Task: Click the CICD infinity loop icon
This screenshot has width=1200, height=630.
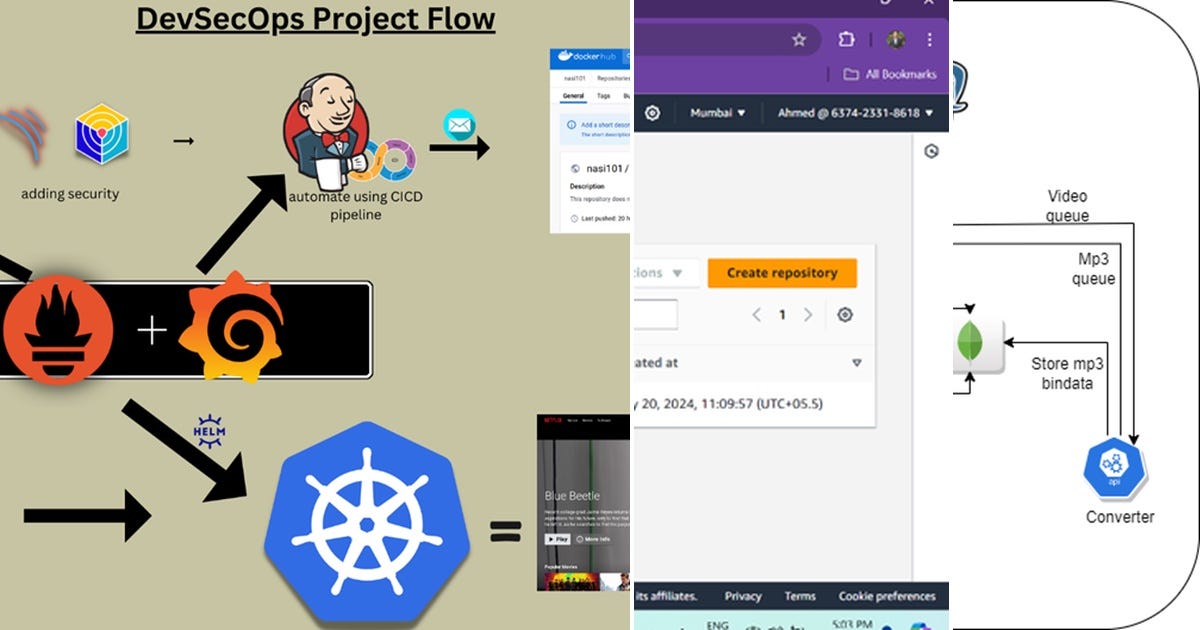Action: (388, 160)
